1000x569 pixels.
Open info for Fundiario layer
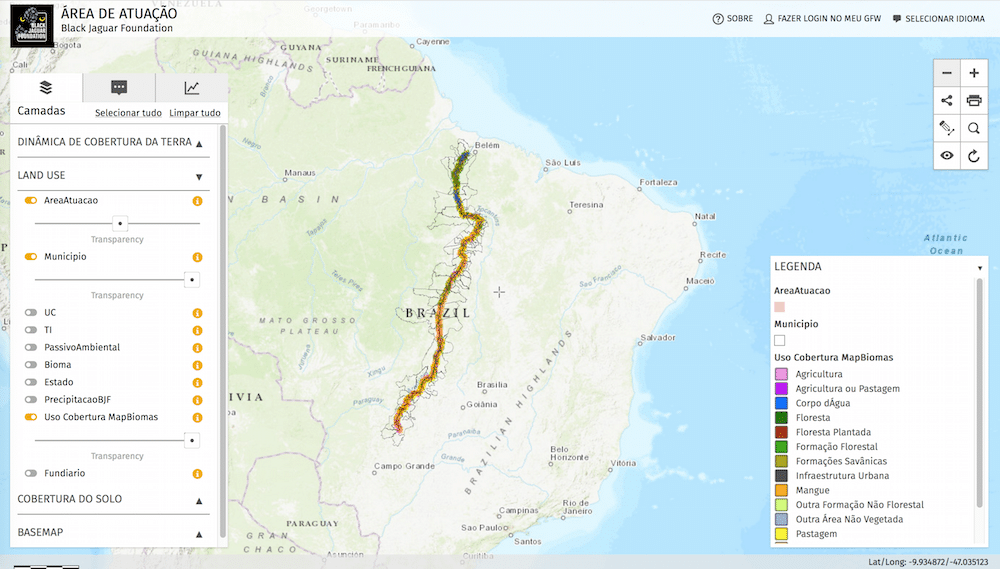tap(198, 474)
